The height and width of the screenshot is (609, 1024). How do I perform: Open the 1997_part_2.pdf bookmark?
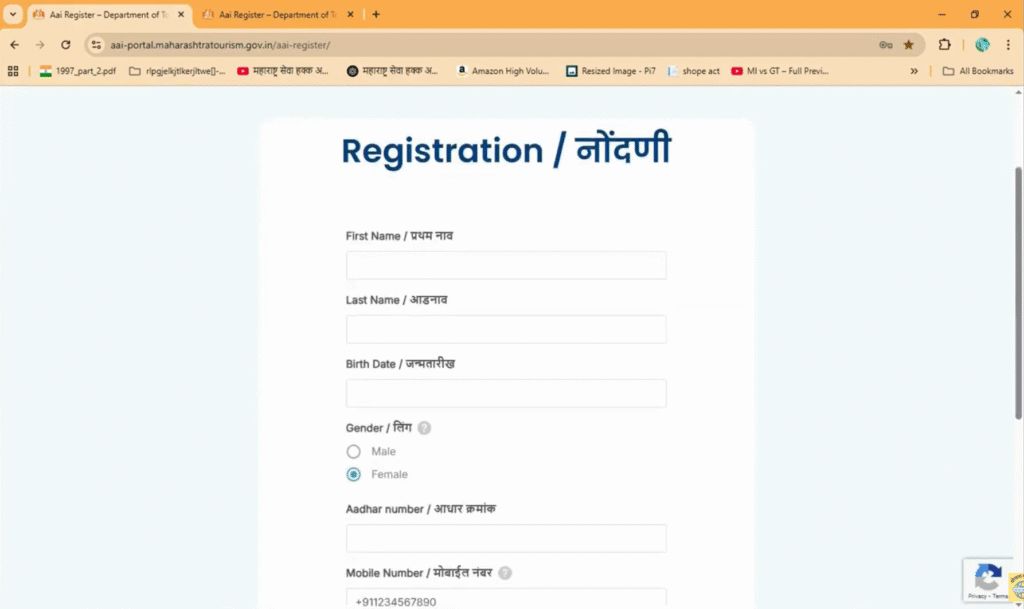(x=77, y=71)
